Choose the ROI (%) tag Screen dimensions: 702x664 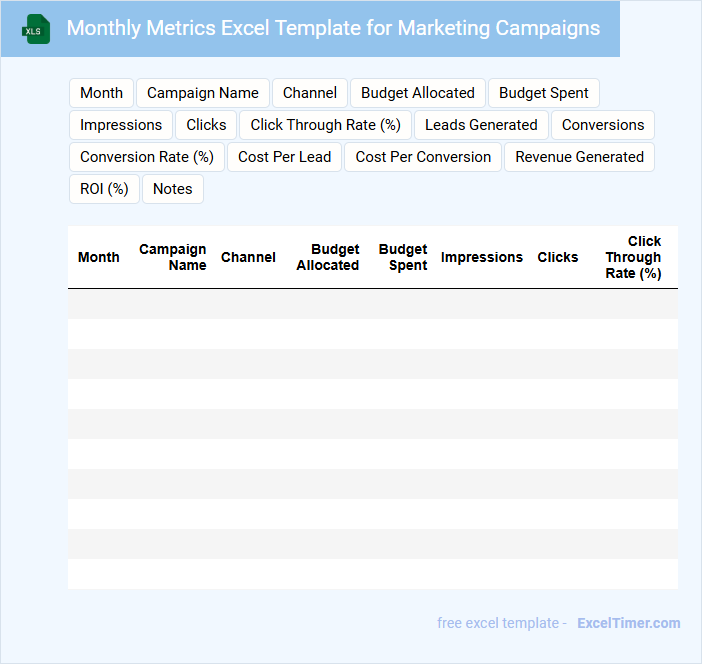click(x=104, y=189)
